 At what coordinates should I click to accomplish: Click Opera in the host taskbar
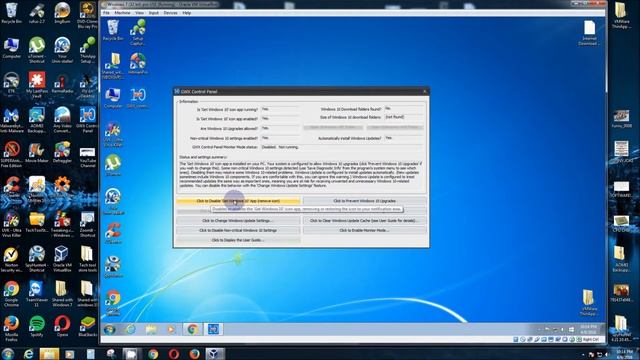pos(173,353)
